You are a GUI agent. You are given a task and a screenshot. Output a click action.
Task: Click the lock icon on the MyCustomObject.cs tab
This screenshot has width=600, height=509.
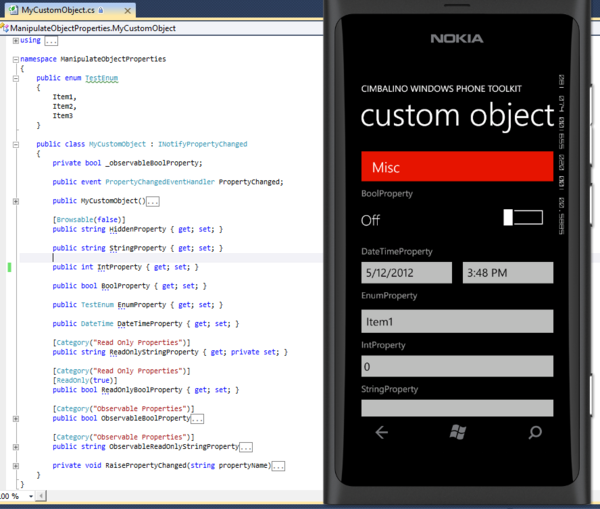point(101,10)
